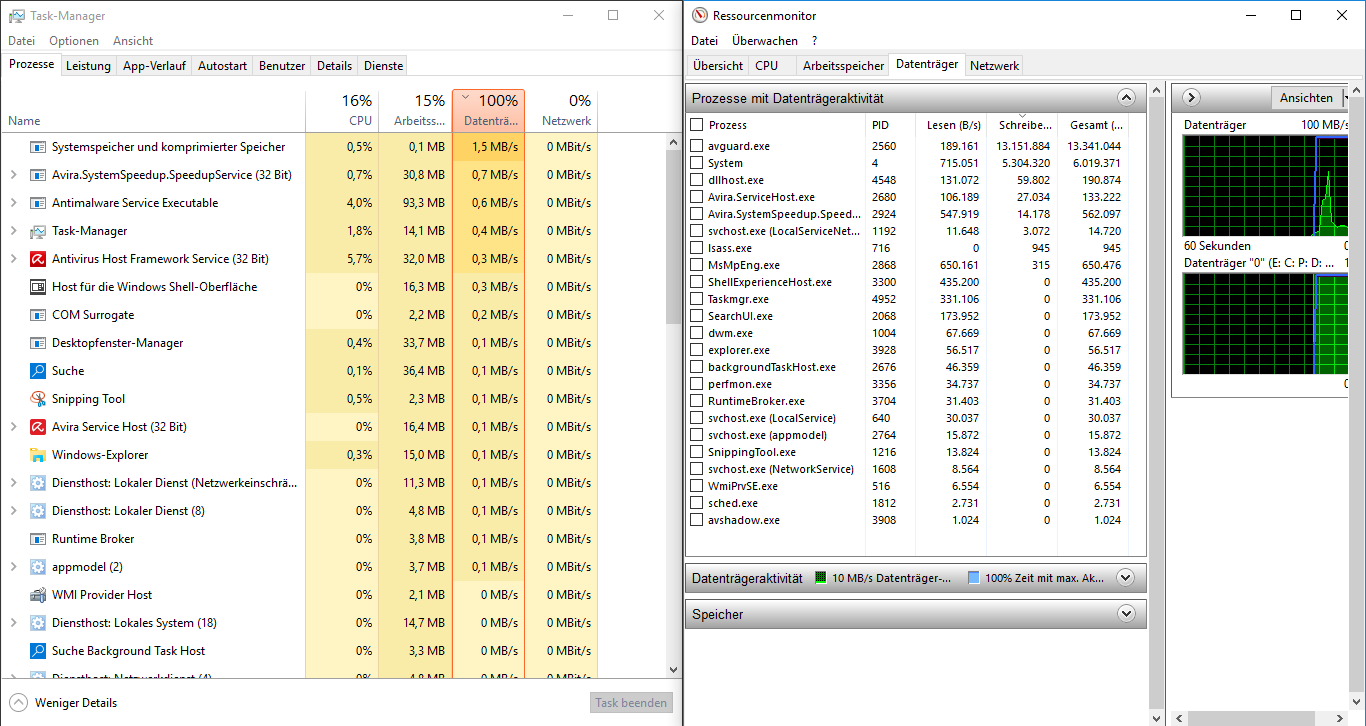Click the Task-Manager title bar icon

[17, 16]
